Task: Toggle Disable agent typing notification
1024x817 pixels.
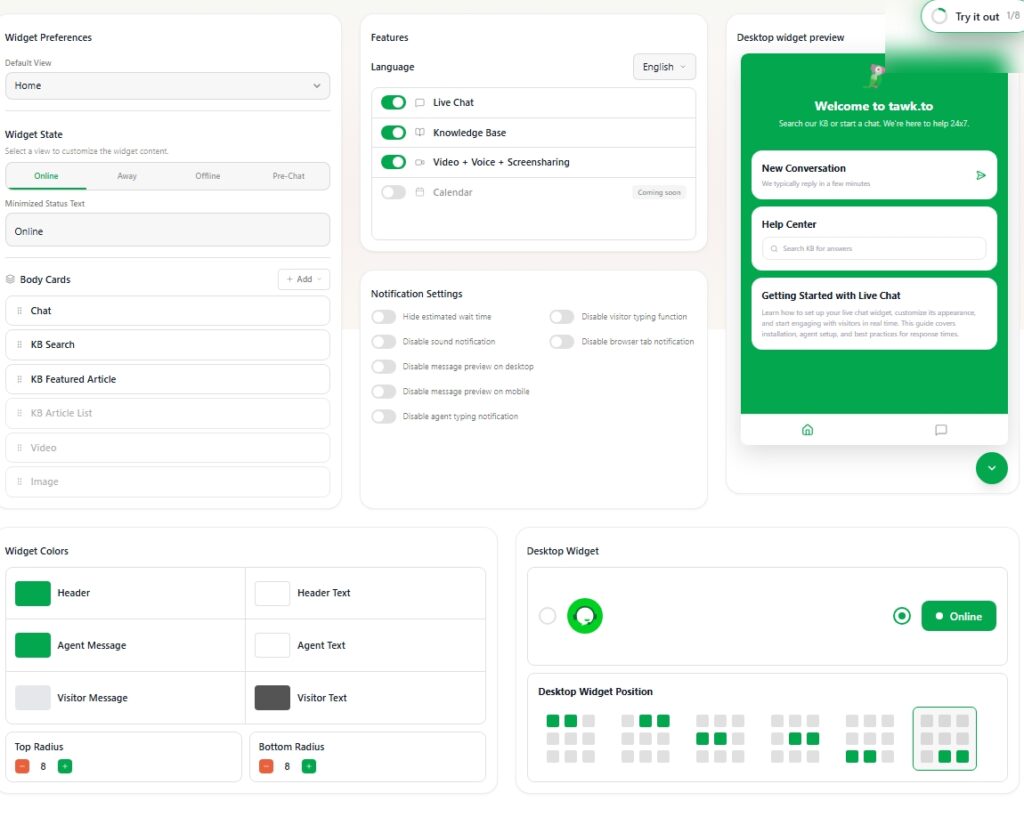Action: tap(383, 416)
